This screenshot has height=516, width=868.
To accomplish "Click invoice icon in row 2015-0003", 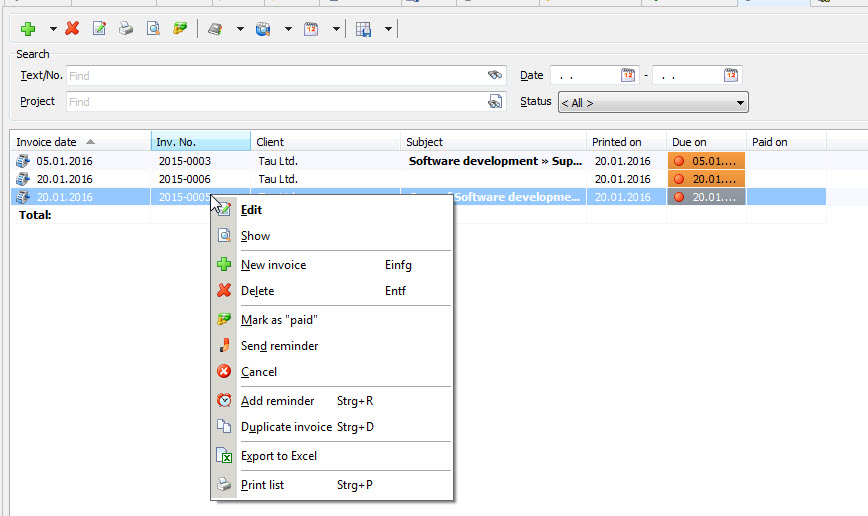I will pos(23,161).
